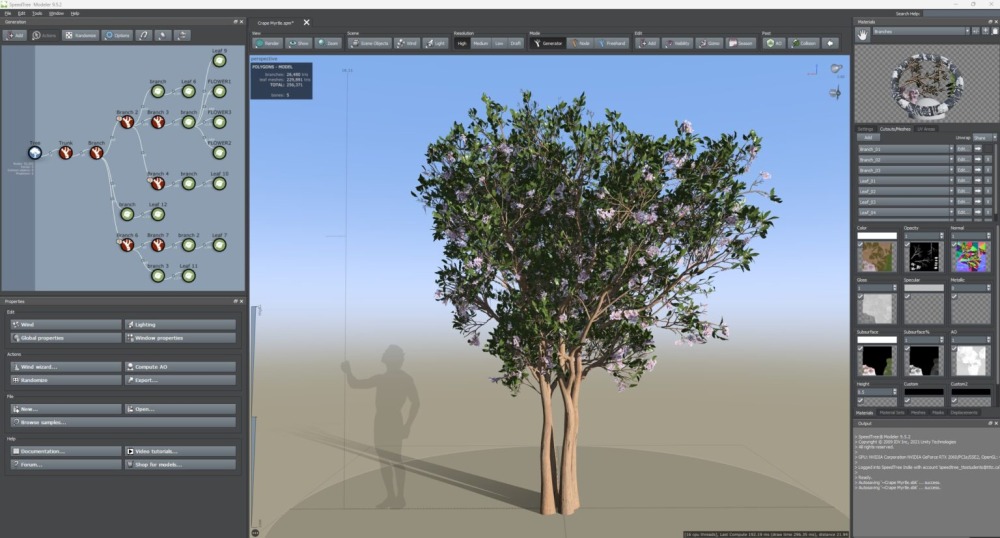Viewport: 1000px width, 538px height.
Task: Select the Trunk node in generation graph
Action: pos(65,153)
